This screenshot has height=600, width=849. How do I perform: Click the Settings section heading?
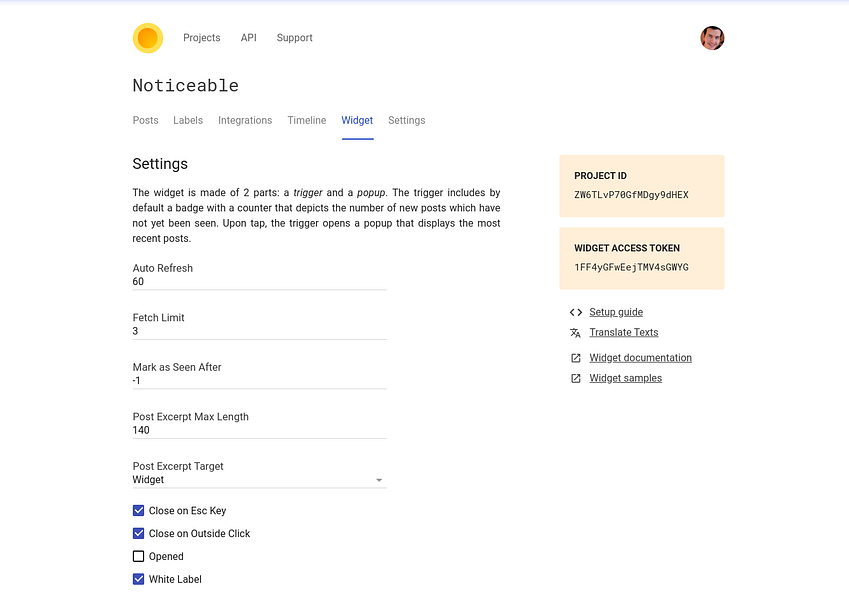click(160, 164)
